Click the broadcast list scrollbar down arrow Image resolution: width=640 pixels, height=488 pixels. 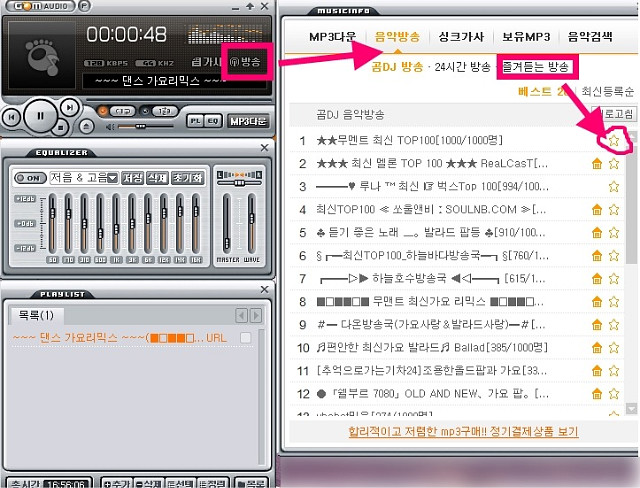(631, 408)
